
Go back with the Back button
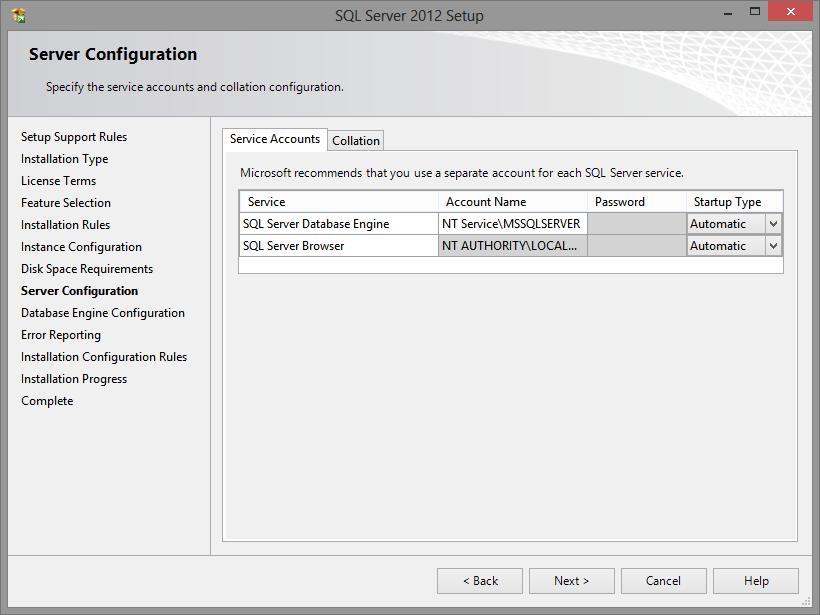480,581
